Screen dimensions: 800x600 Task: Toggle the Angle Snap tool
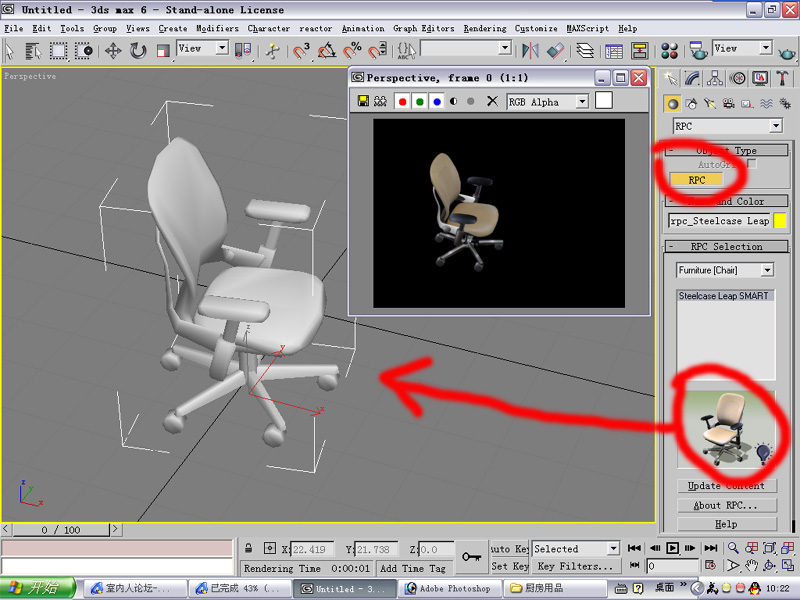click(327, 51)
